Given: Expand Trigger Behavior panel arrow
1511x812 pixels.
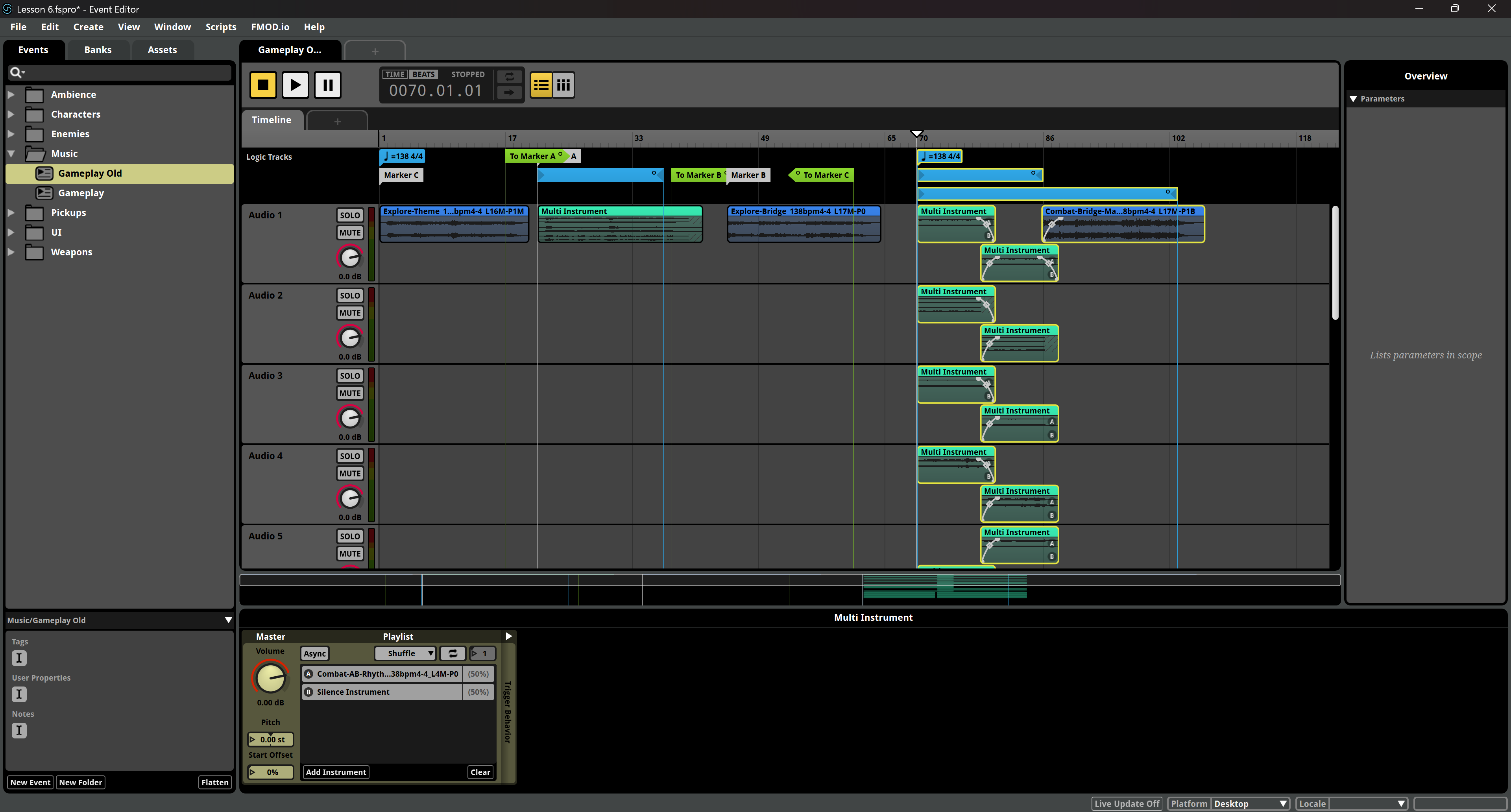Looking at the screenshot, I should [508, 636].
